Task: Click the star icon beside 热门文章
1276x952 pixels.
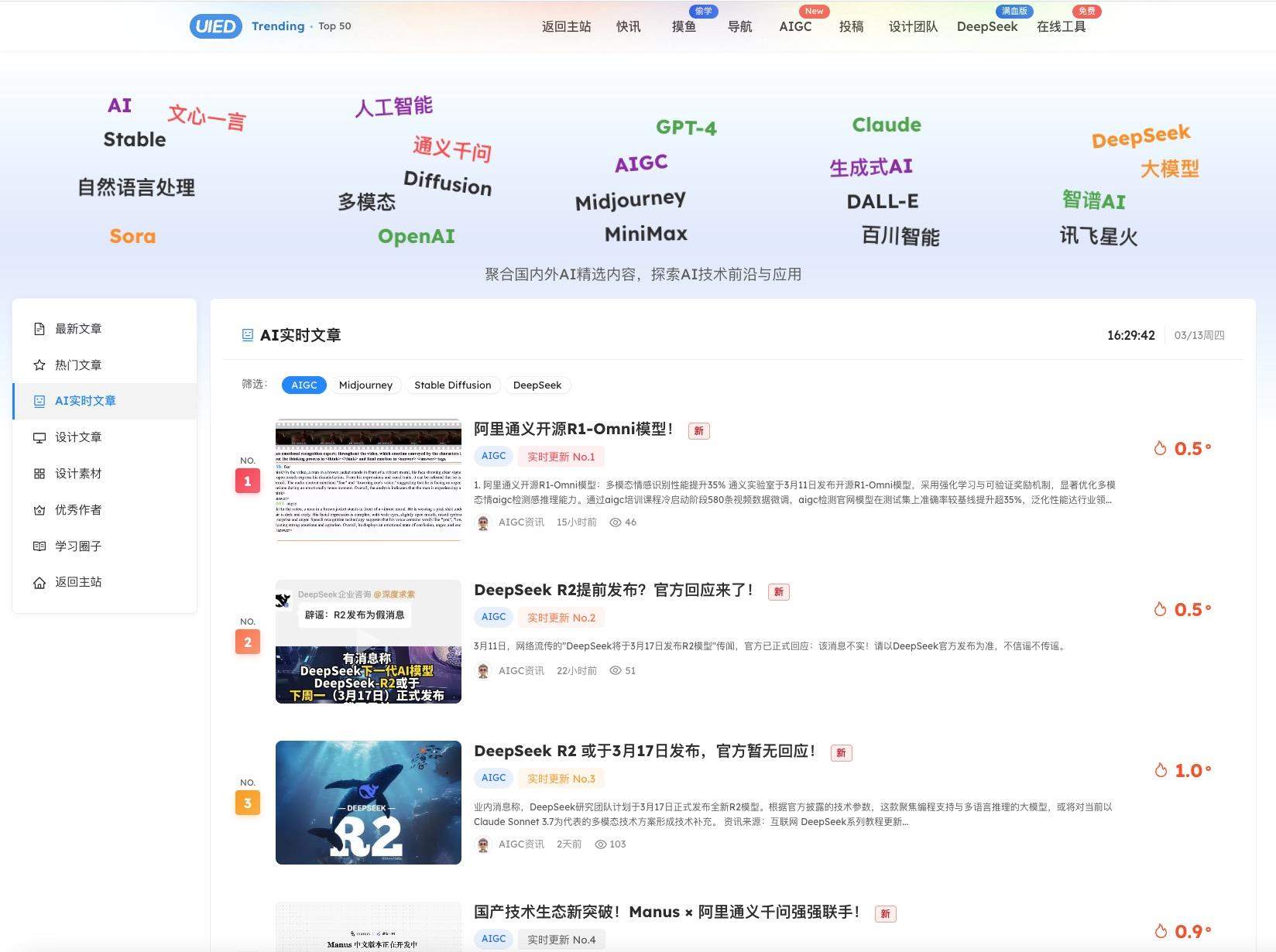Action: 39,365
